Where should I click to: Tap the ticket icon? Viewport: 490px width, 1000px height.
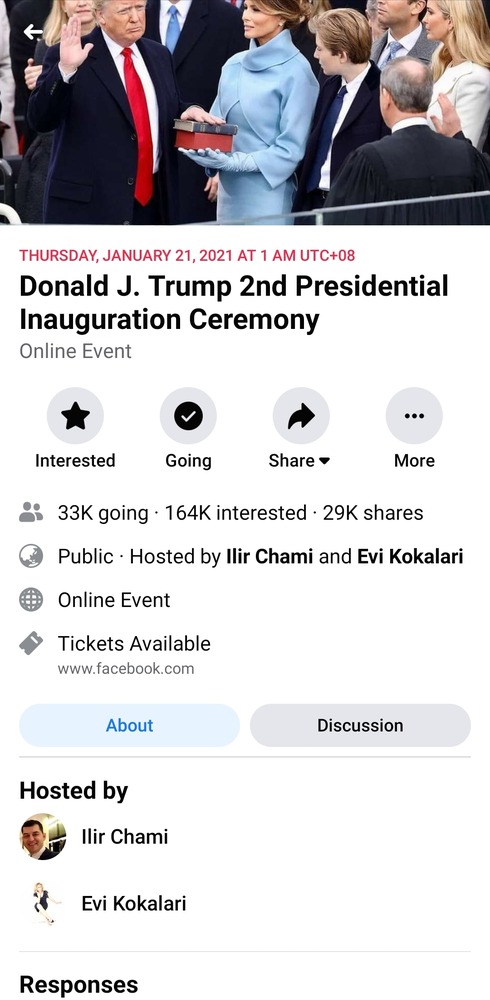click(x=31, y=643)
